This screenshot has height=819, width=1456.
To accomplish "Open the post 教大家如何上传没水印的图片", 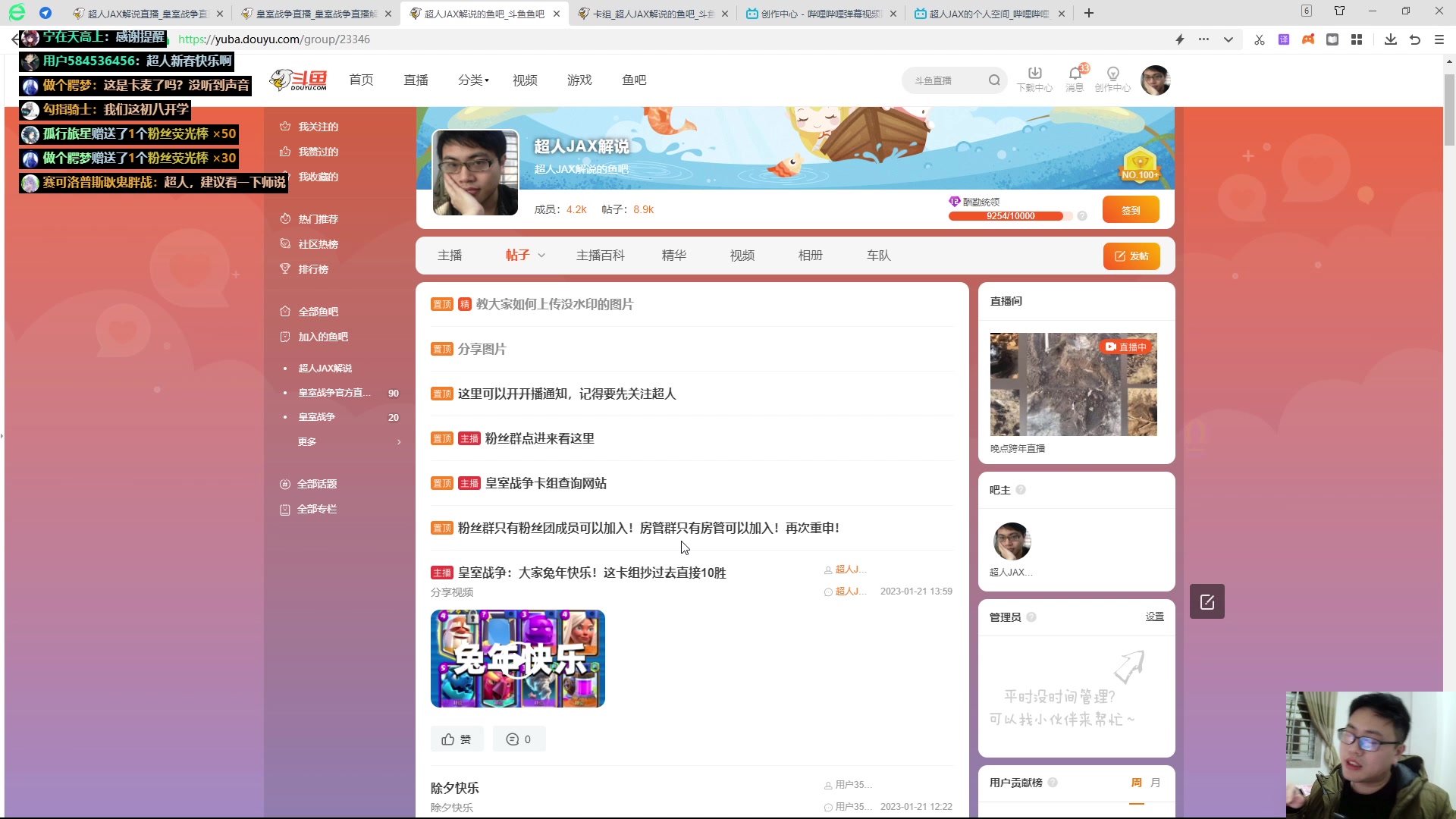I will click(554, 304).
